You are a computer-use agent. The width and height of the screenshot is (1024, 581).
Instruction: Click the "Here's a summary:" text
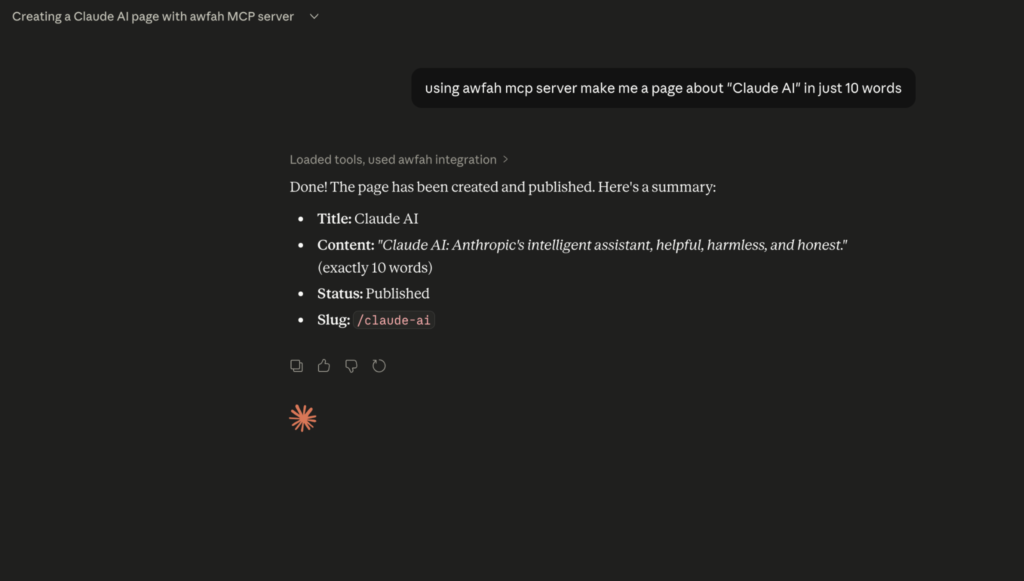[x=657, y=187]
